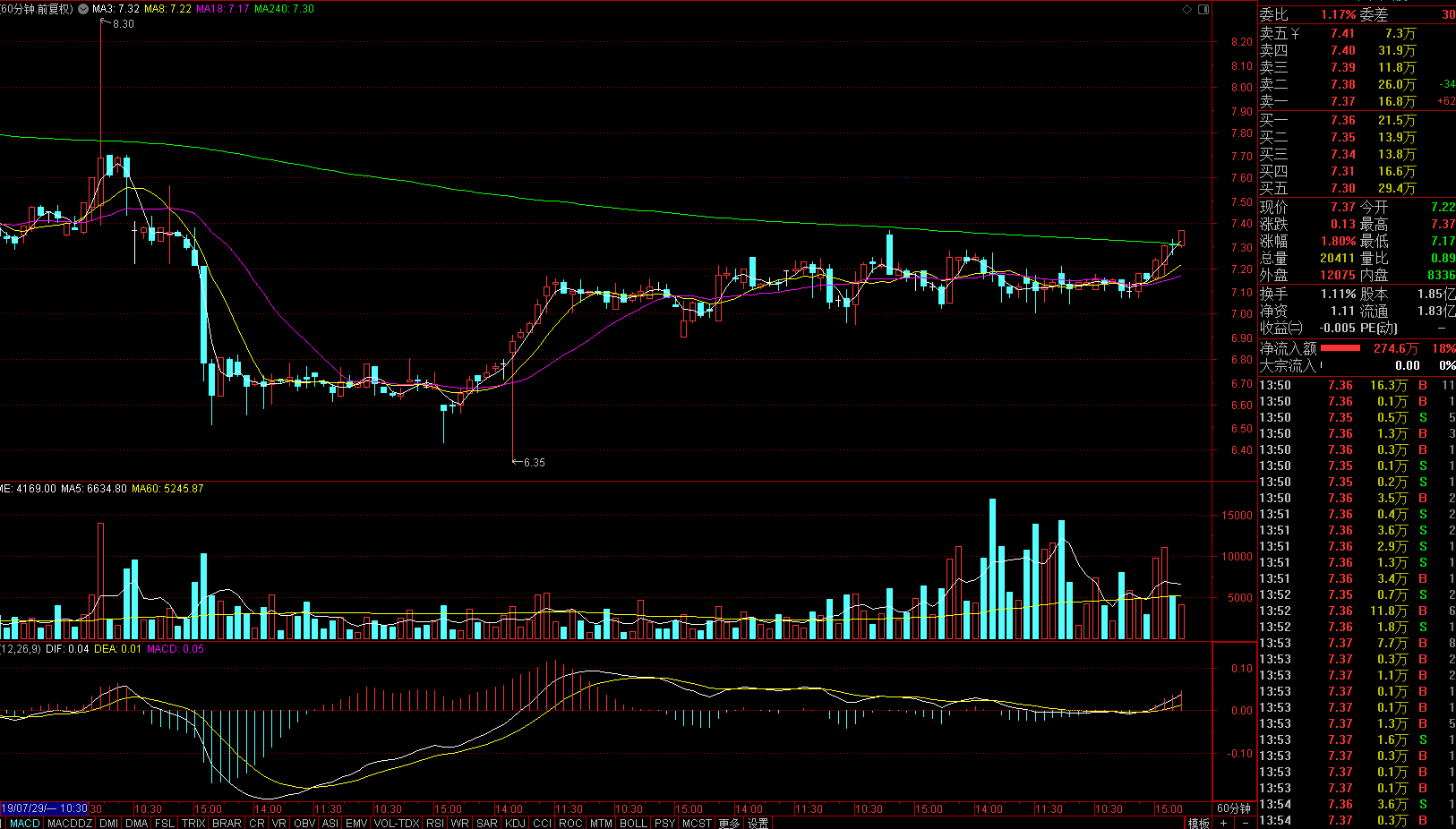Select the CCI indicator tab
The width and height of the screenshot is (1456, 829).
[542, 823]
